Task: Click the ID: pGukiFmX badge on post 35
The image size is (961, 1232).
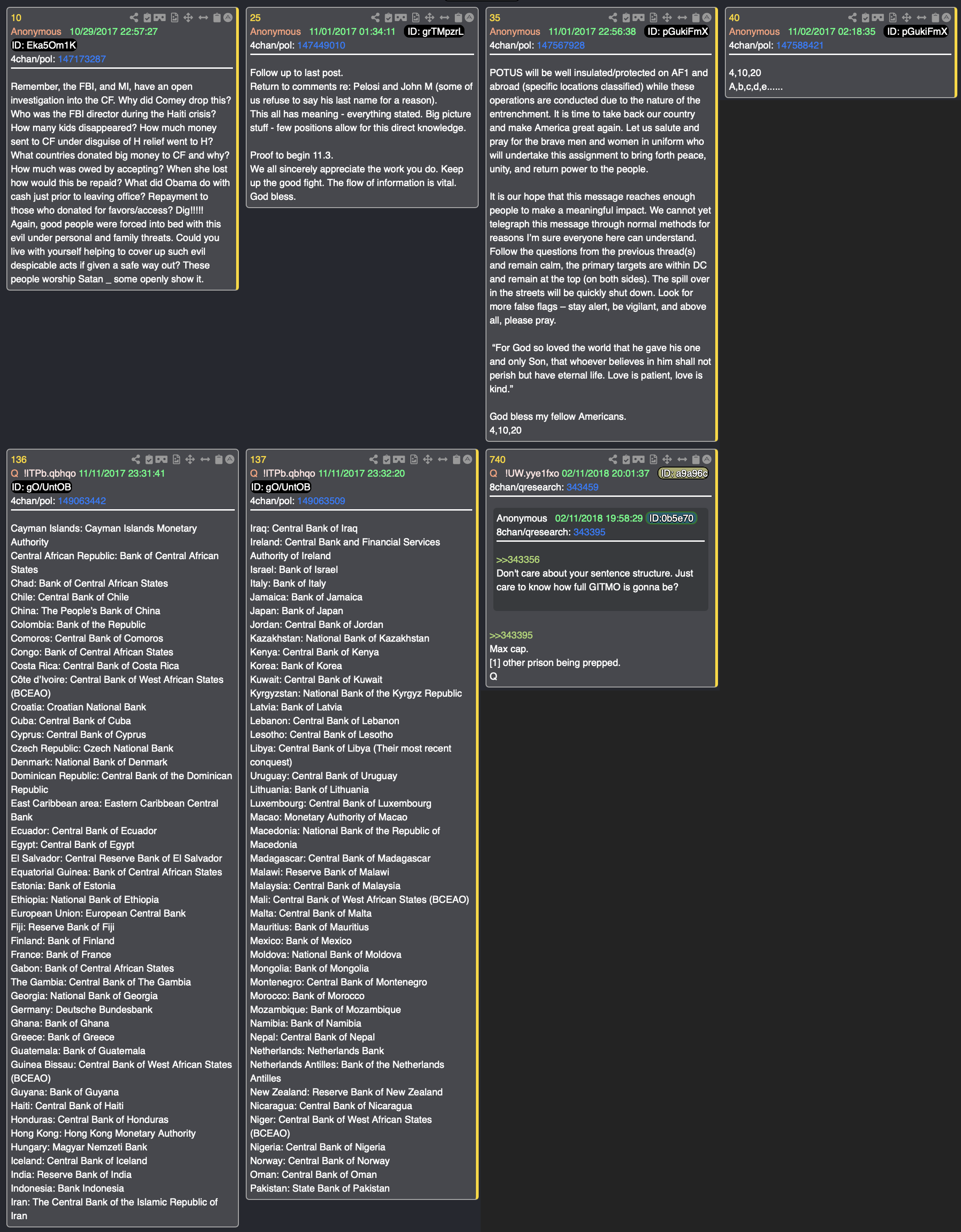Action: click(677, 32)
